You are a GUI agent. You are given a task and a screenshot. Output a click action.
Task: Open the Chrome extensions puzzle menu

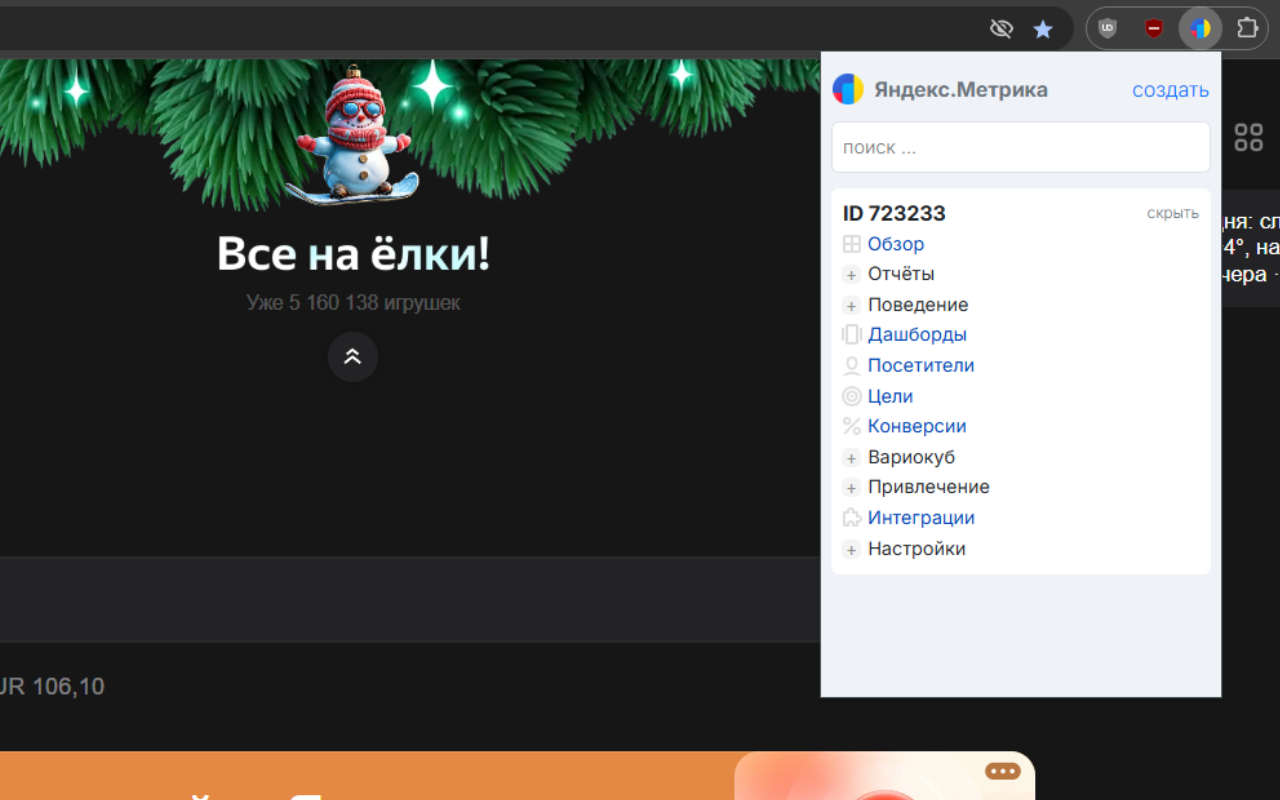[x=1247, y=28]
